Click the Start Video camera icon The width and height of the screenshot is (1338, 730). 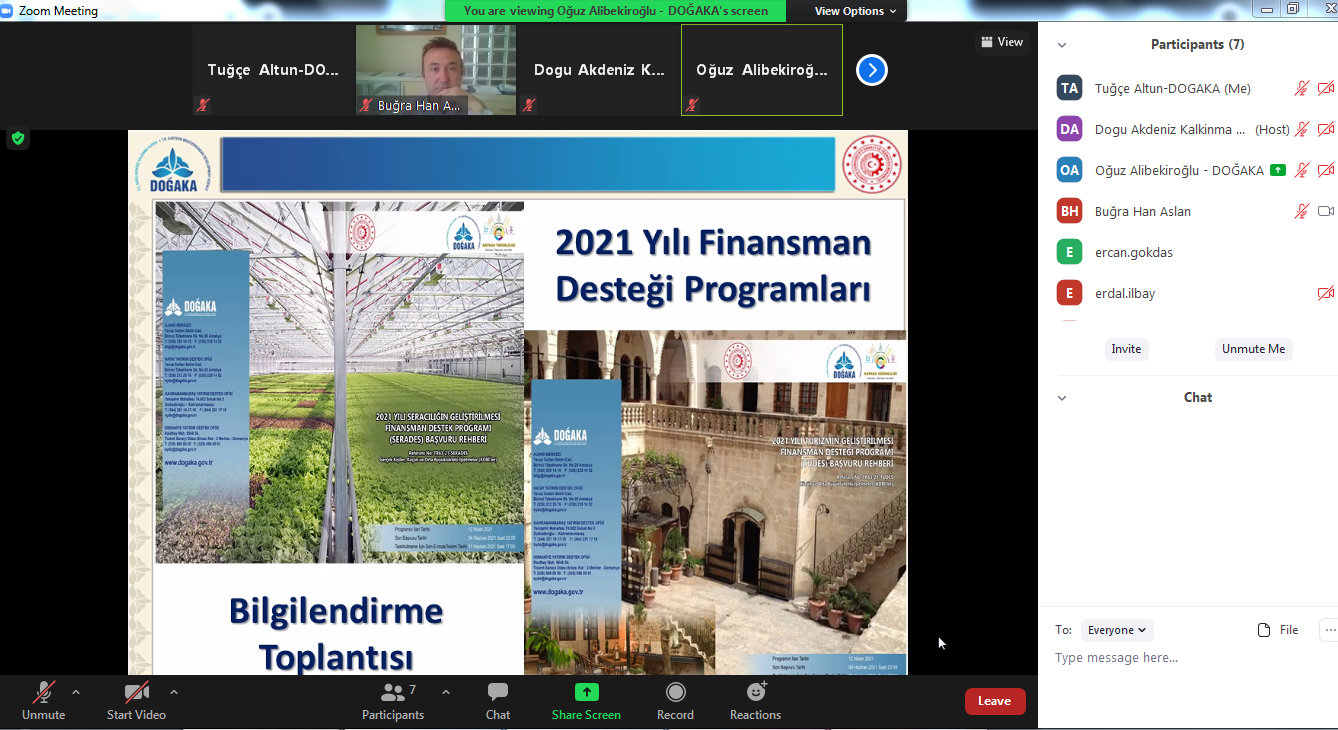tap(136, 692)
